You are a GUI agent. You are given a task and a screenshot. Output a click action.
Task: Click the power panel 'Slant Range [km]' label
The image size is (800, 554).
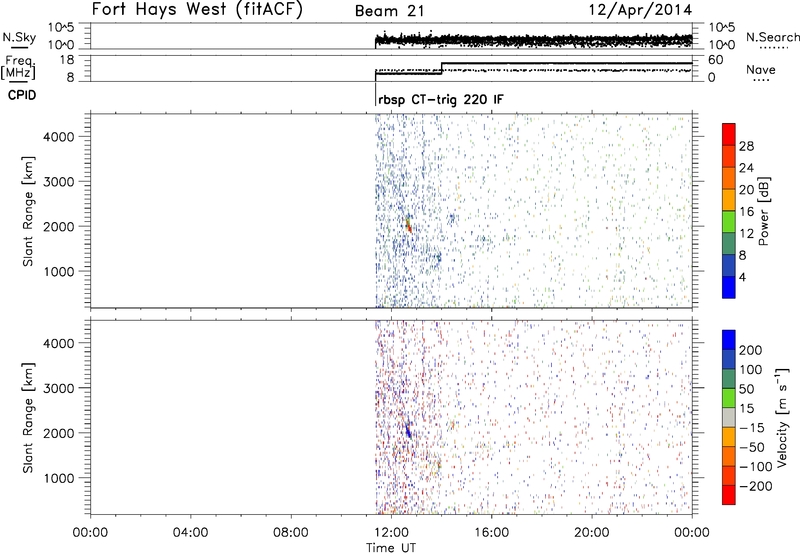pos(28,211)
